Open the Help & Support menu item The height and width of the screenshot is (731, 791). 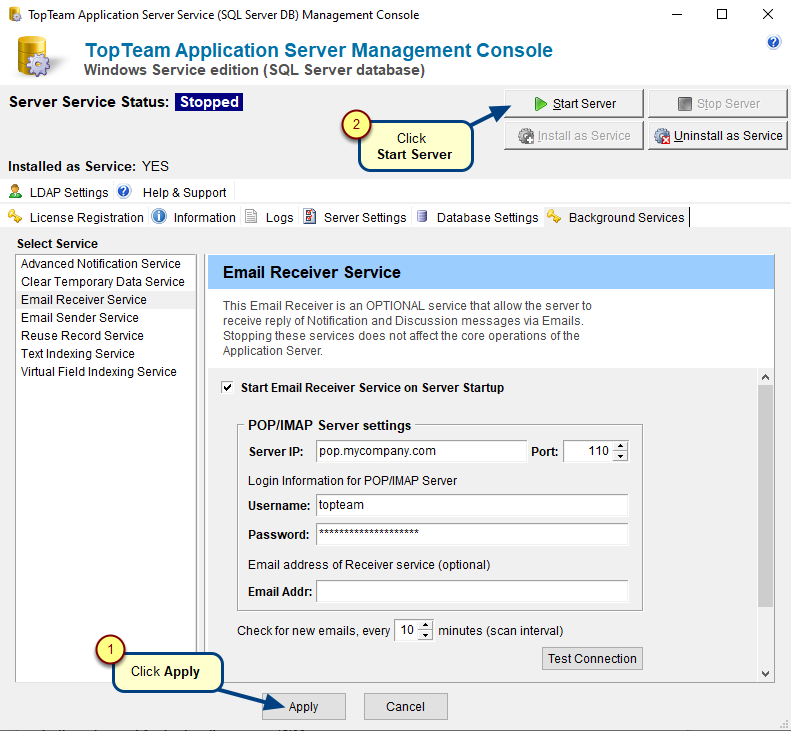pyautogui.click(x=174, y=192)
